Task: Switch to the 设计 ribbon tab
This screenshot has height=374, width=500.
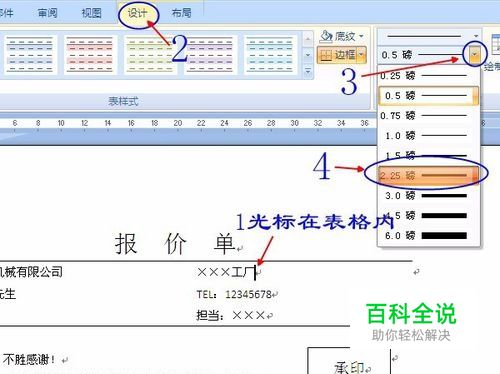Action: (x=137, y=13)
